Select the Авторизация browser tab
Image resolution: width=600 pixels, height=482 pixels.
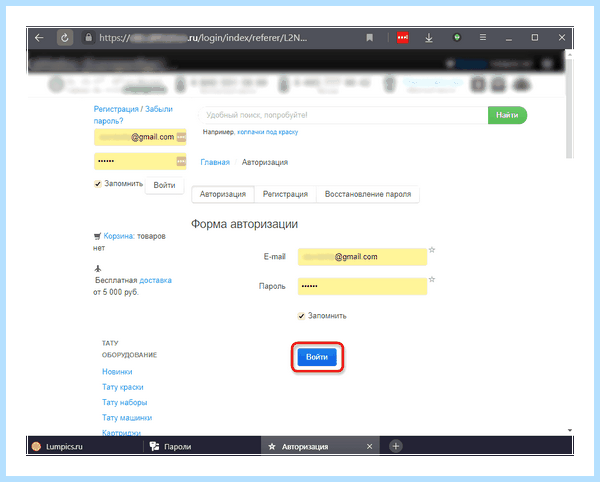pos(320,446)
